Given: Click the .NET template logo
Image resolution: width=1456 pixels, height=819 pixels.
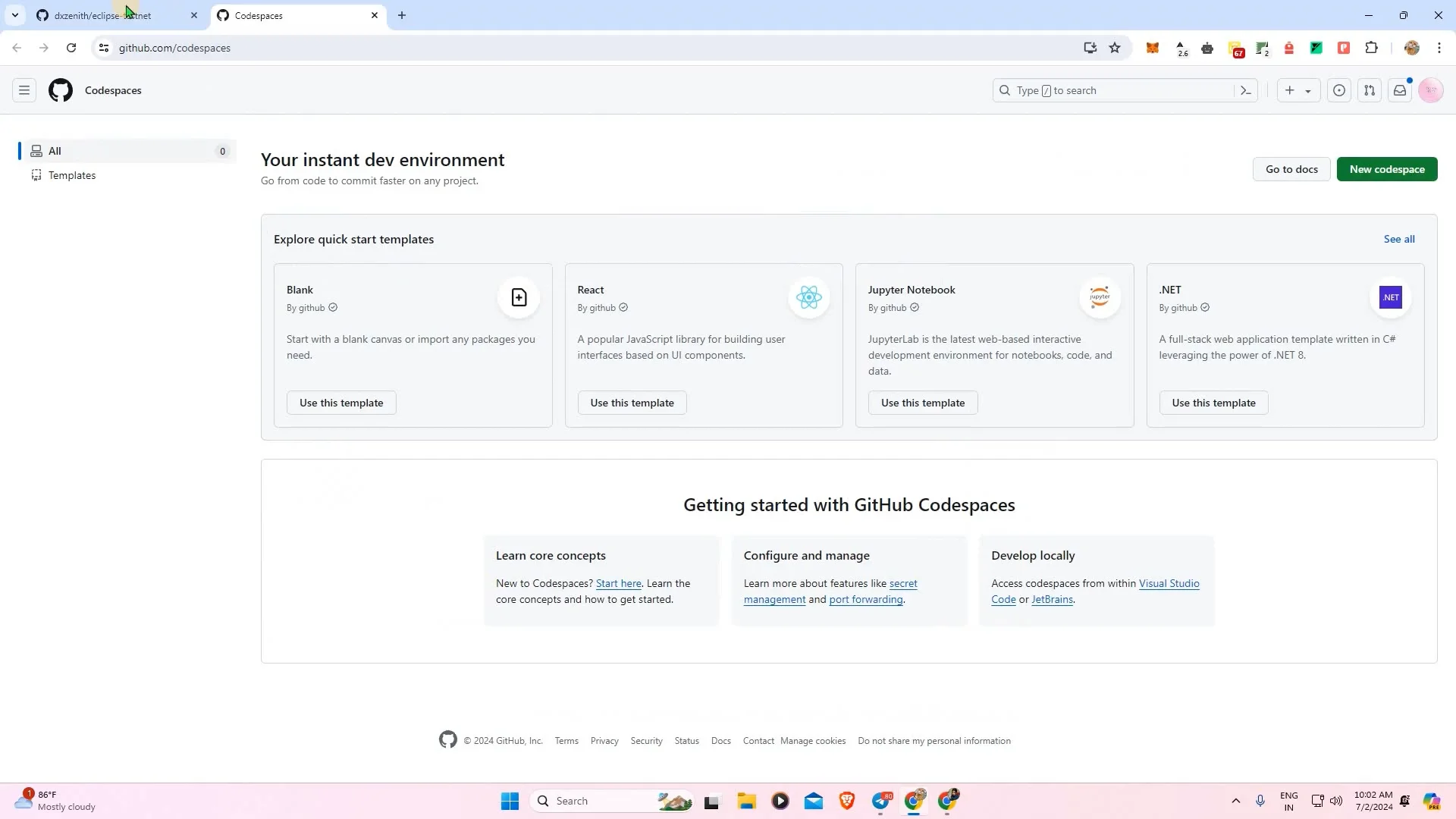Looking at the screenshot, I should coord(1391,297).
